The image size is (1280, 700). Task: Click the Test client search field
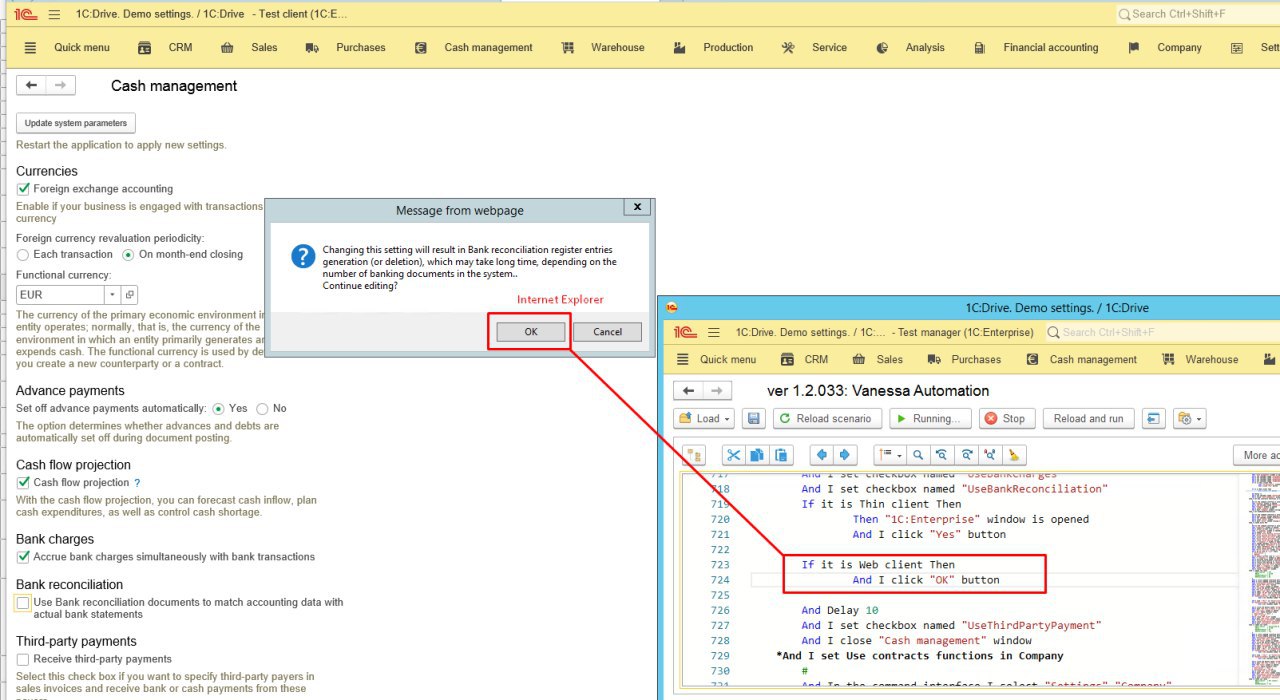coord(1197,14)
